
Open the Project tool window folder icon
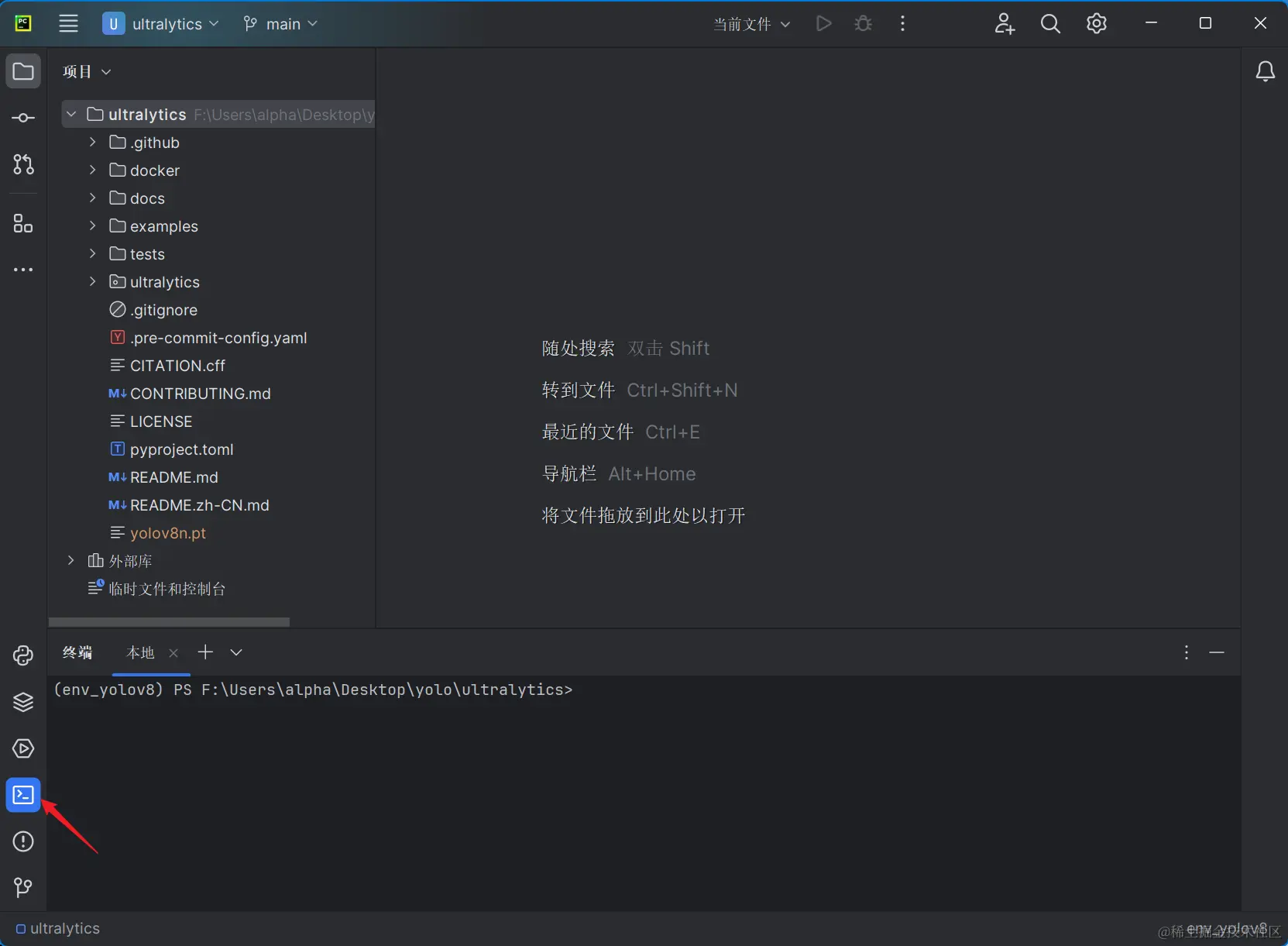23,71
